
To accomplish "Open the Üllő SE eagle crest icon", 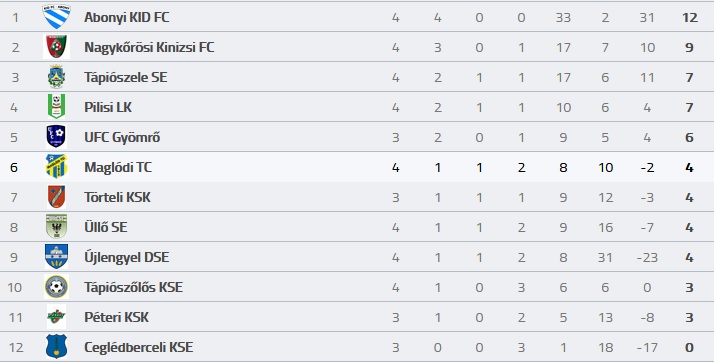I will coord(56,226).
